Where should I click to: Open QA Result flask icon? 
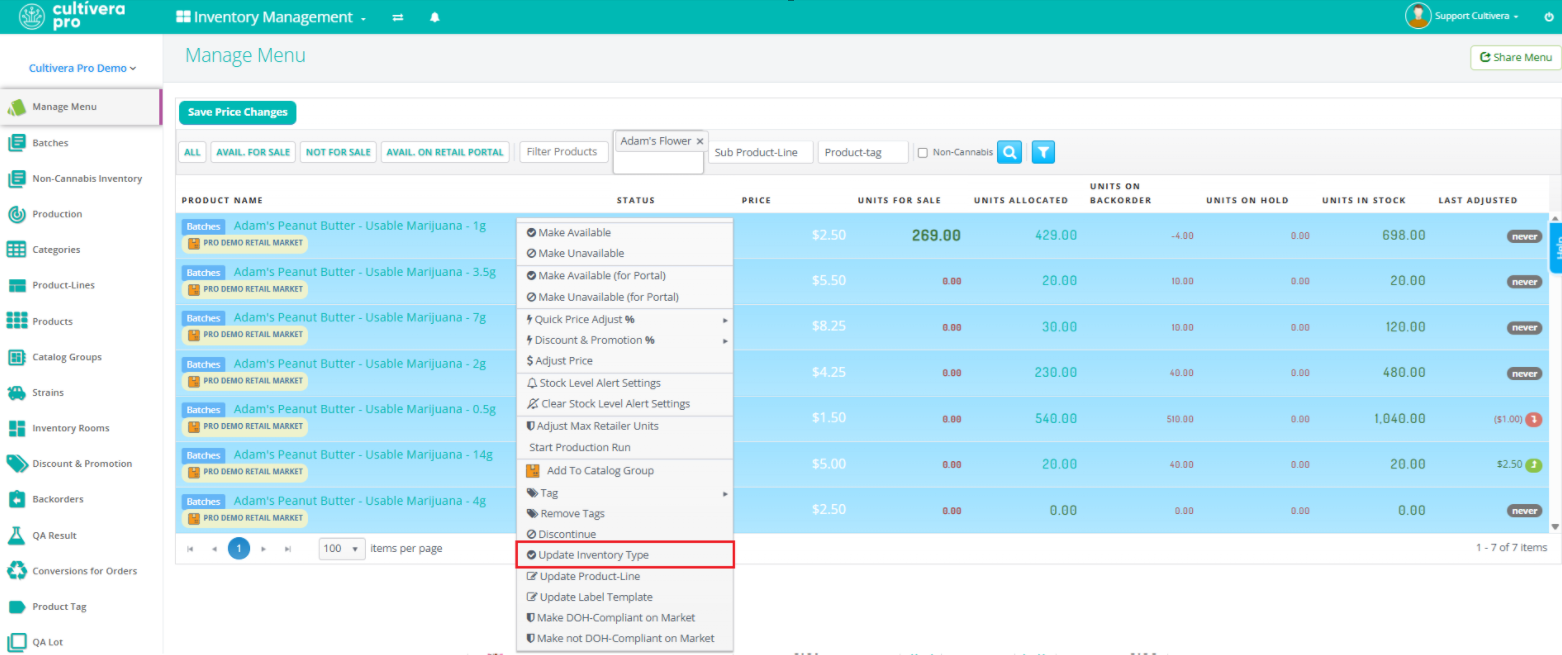[x=16, y=535]
